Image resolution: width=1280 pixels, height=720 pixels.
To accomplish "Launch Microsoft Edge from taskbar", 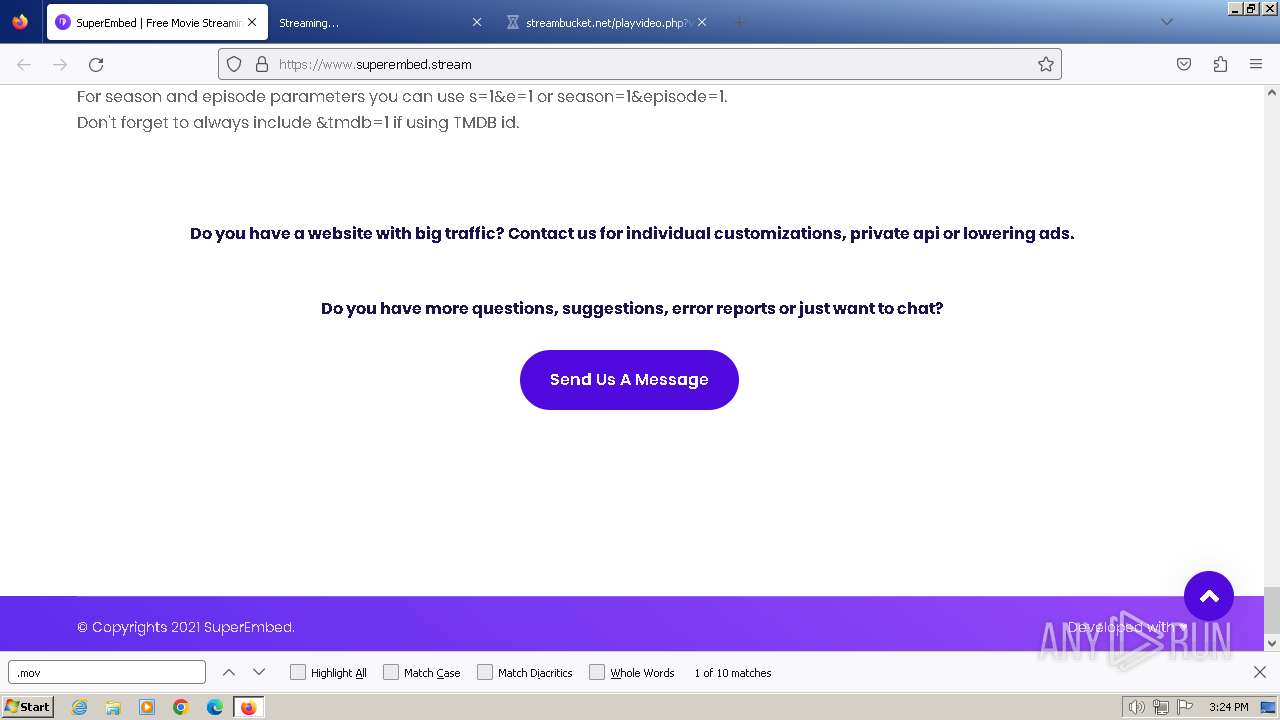I will [215, 707].
